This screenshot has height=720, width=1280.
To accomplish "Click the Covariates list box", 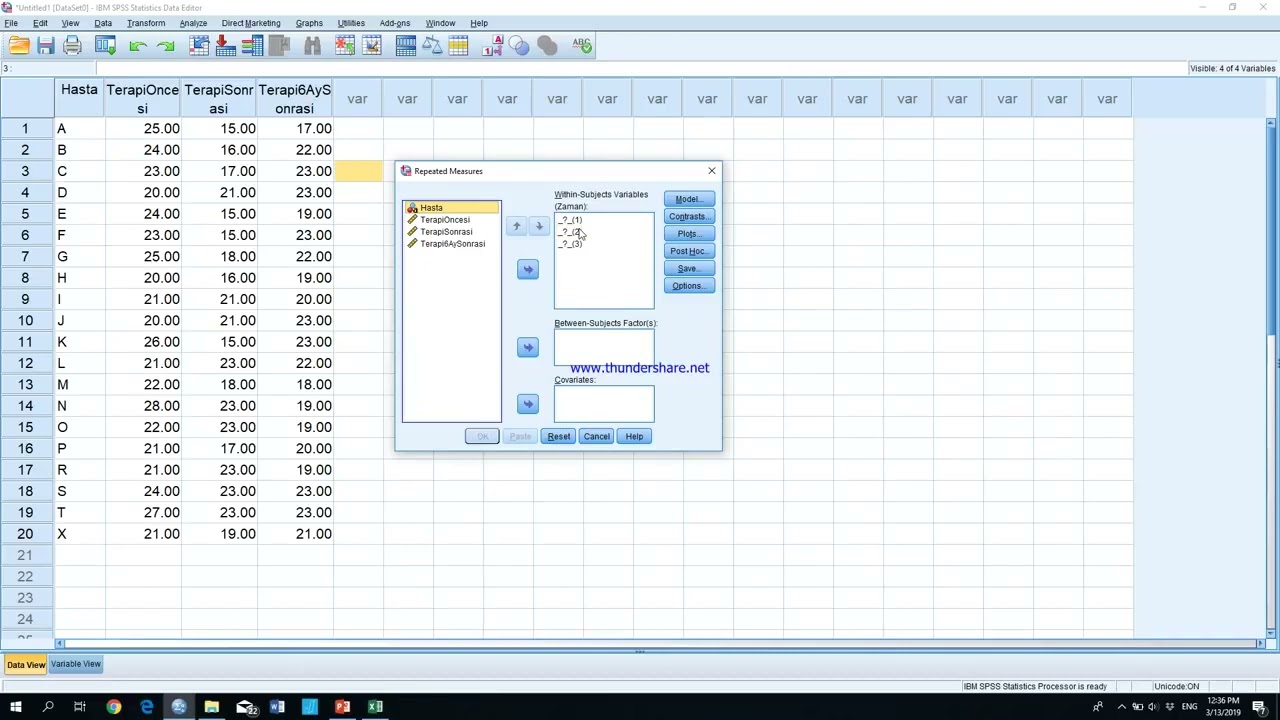I will point(604,404).
